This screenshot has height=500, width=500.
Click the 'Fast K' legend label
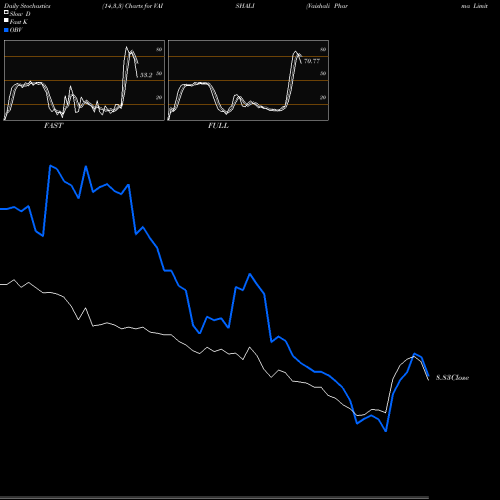click(19, 22)
